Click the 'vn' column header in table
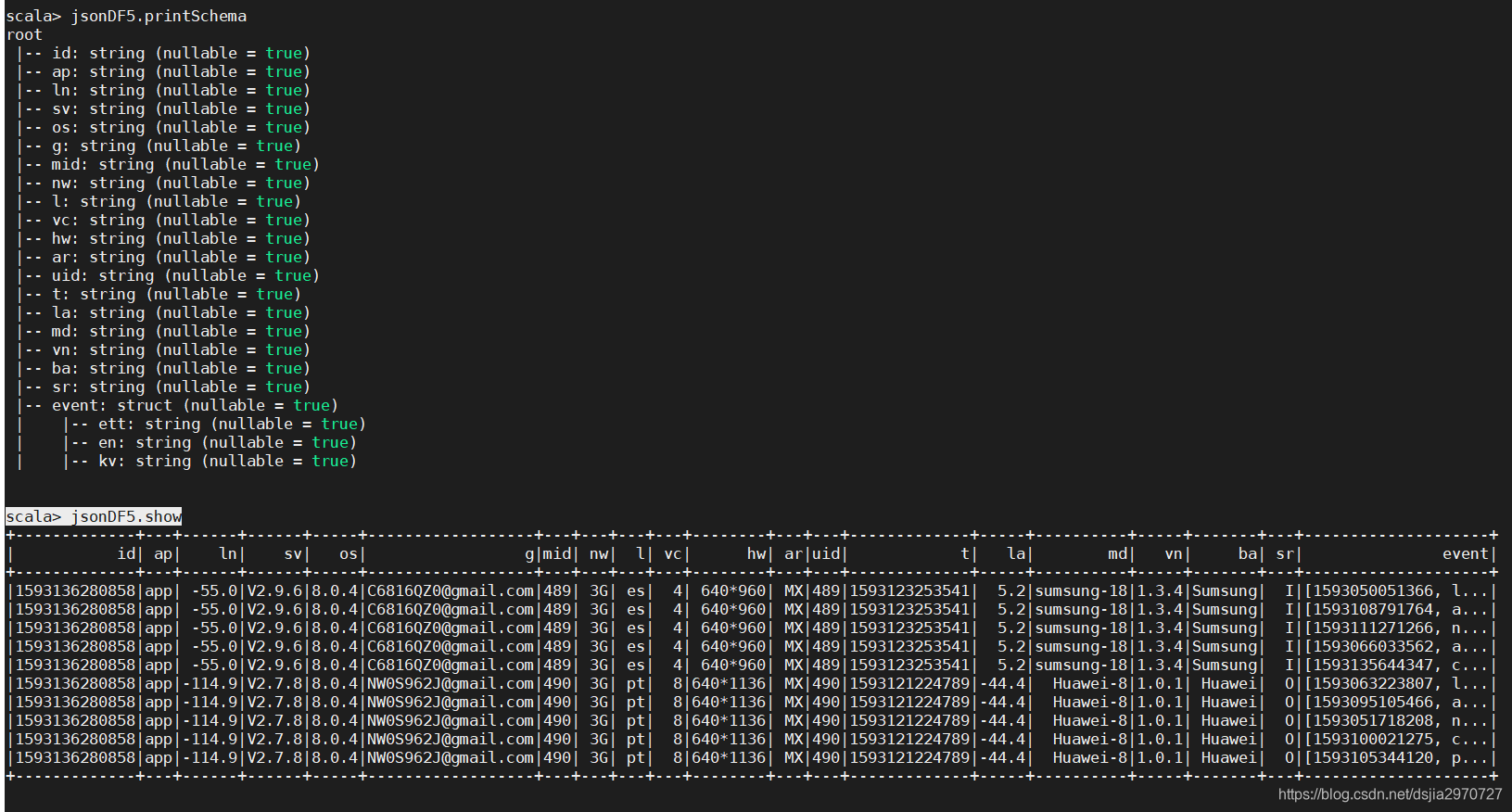The image size is (1512, 812). [x=1174, y=553]
